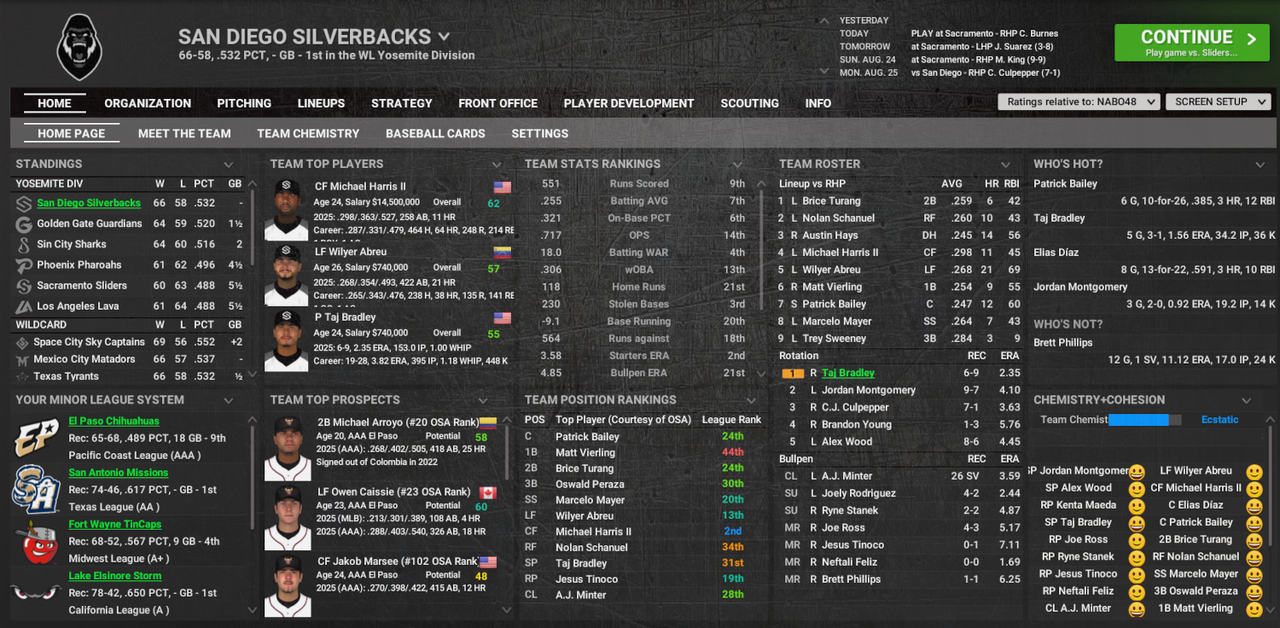Click Patrick Bailey in Who's Hot
The image size is (1280, 628).
coord(1065,184)
